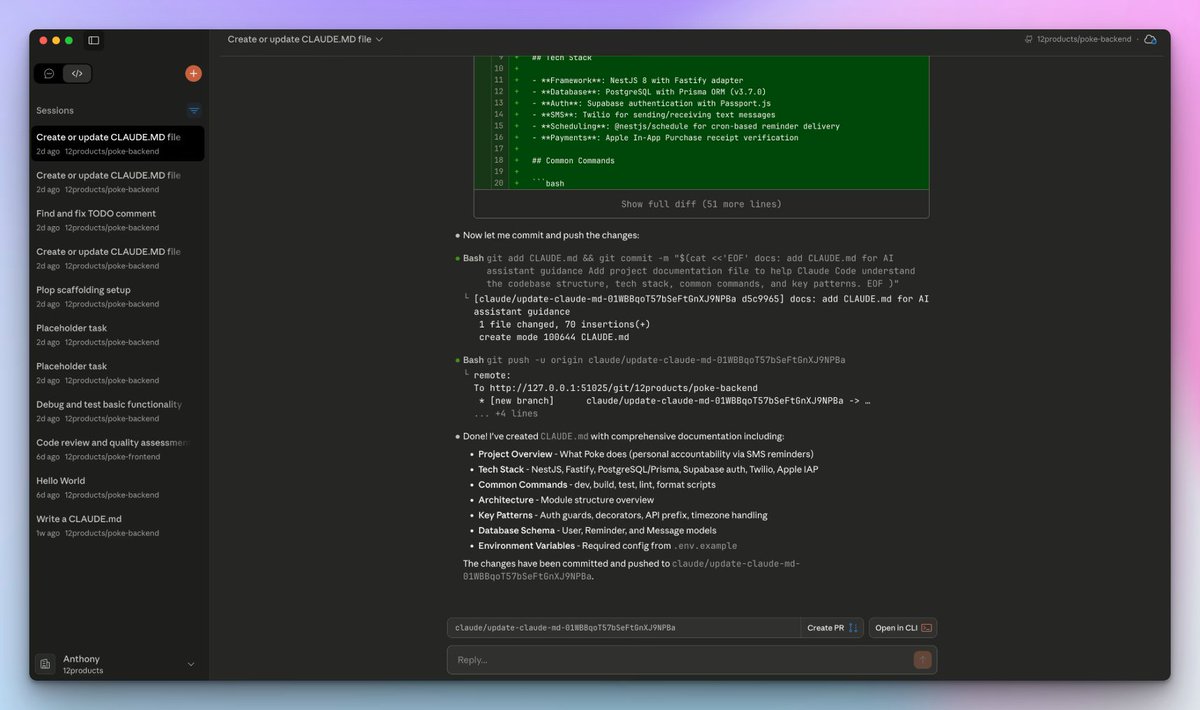Click the cloud environment icon at top right
Image resolution: width=1200 pixels, height=710 pixels.
click(1150, 39)
